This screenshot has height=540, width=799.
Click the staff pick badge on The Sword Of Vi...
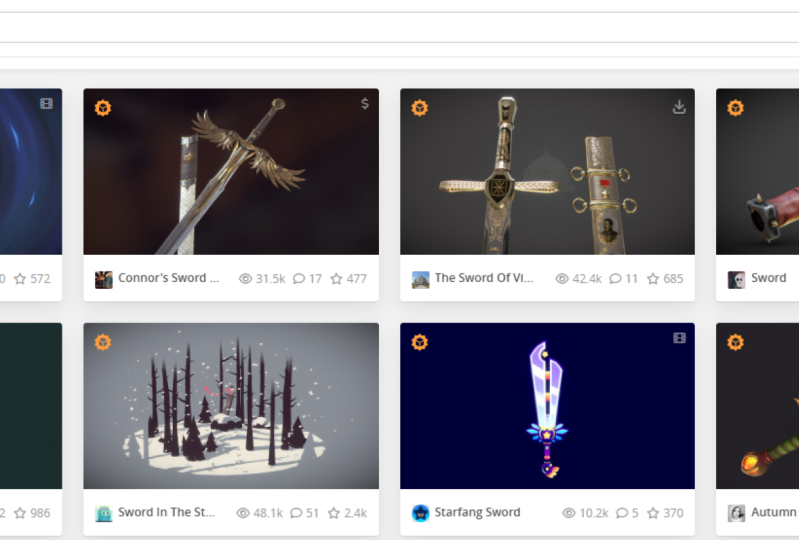tap(420, 108)
